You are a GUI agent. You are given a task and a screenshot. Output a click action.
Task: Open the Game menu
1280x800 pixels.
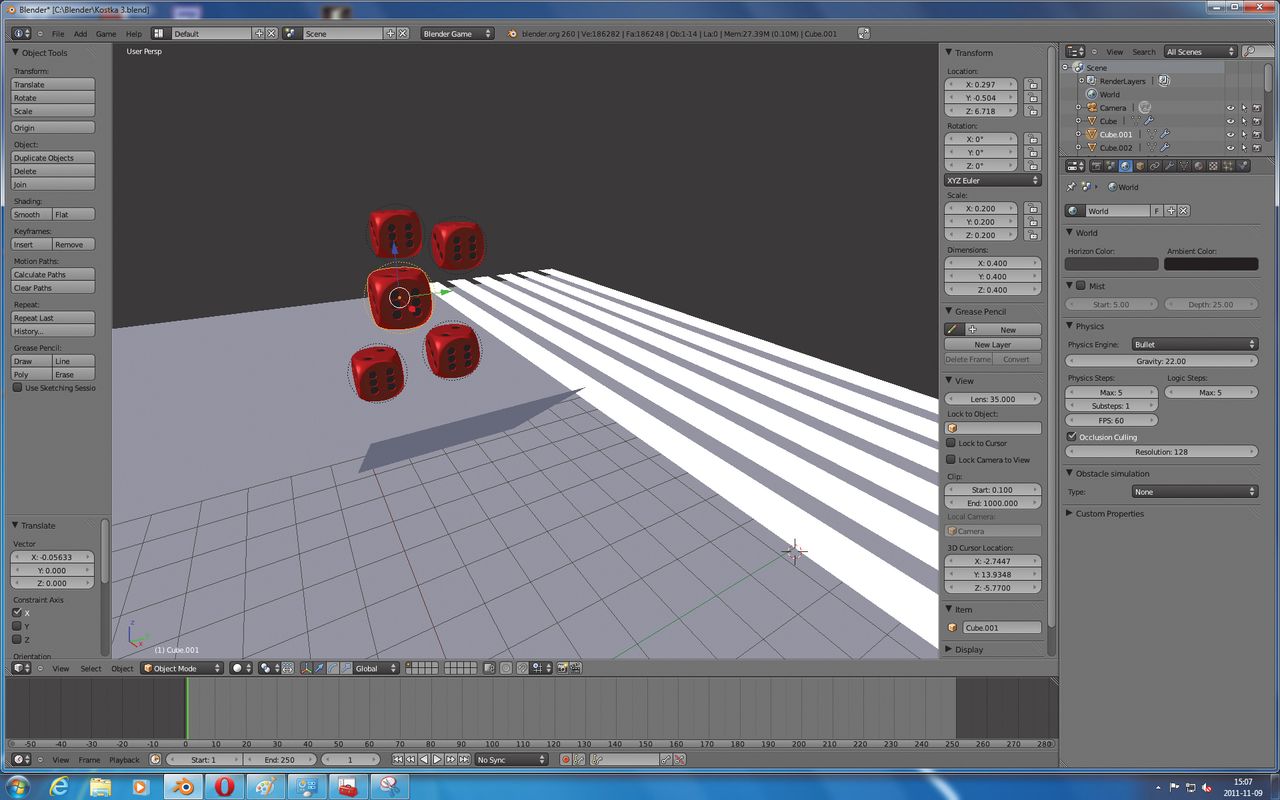pos(105,34)
